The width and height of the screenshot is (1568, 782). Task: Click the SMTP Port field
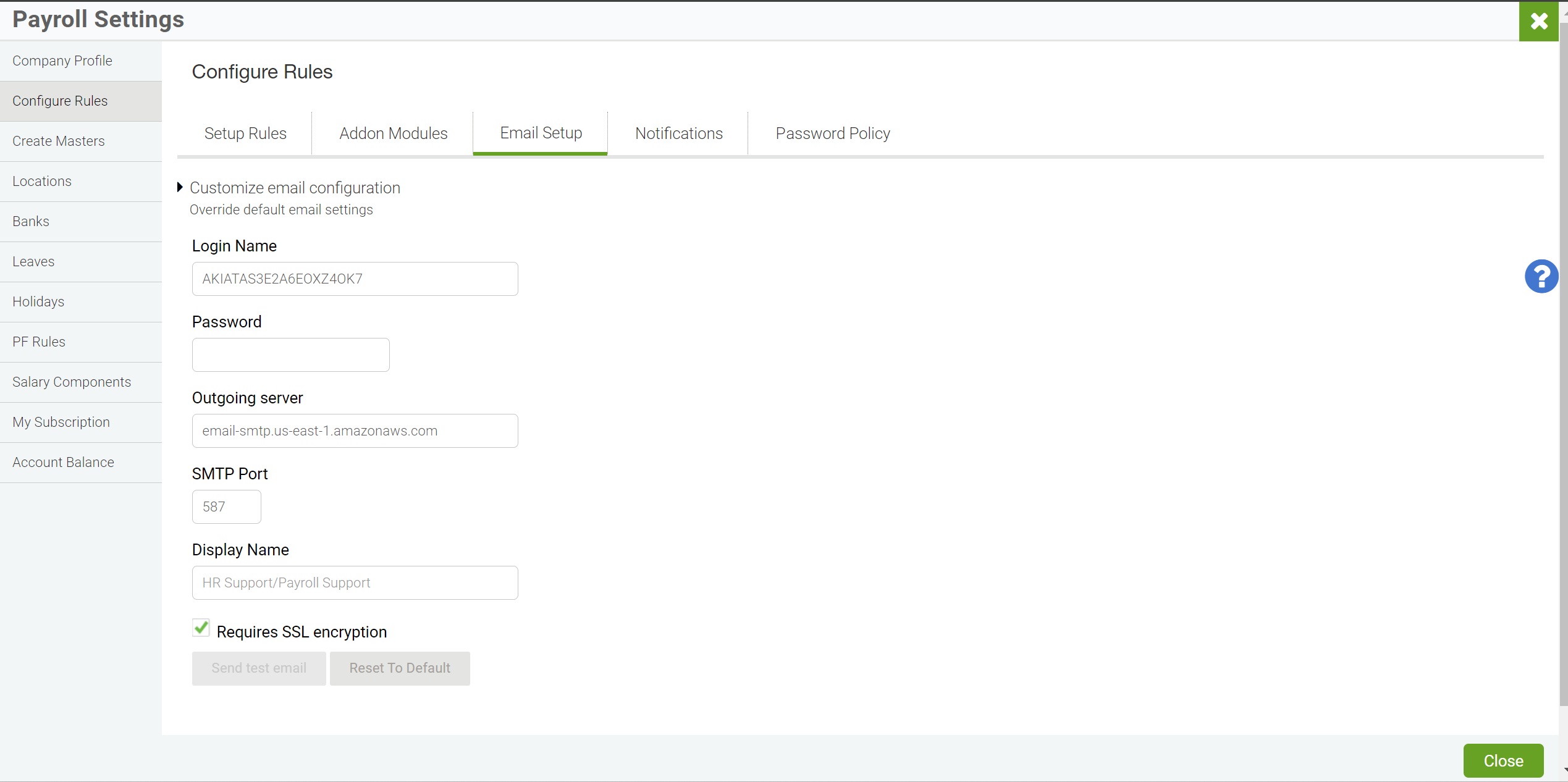click(226, 507)
